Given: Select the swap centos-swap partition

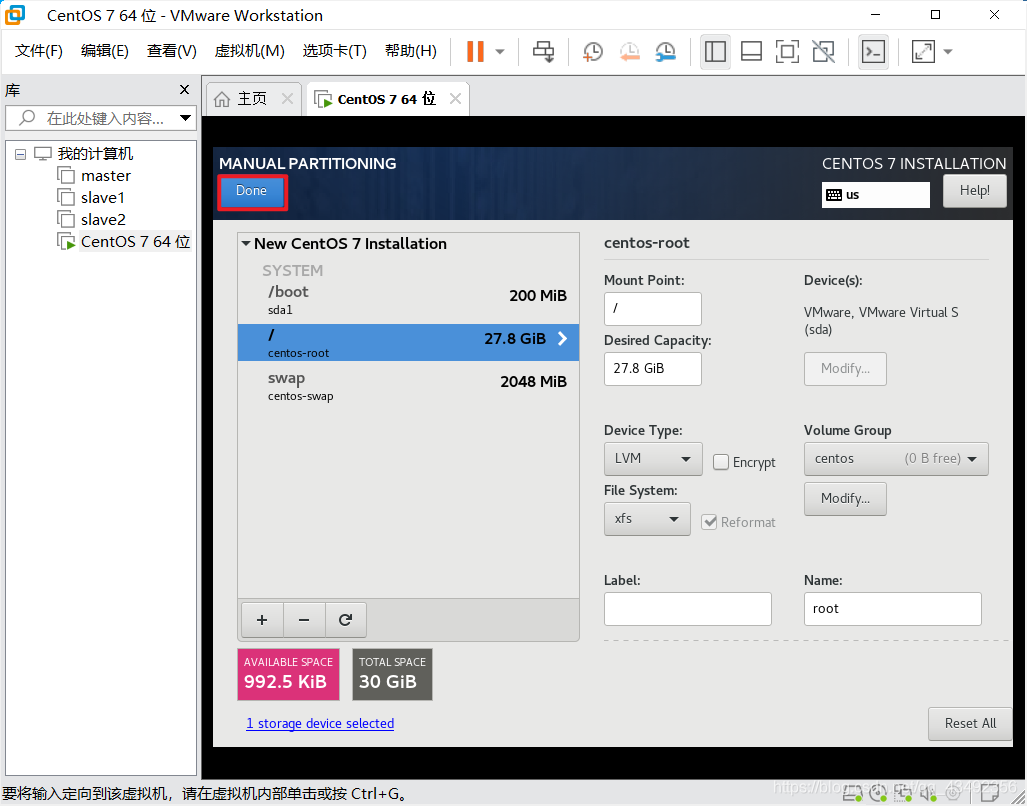Looking at the screenshot, I should coord(408,386).
